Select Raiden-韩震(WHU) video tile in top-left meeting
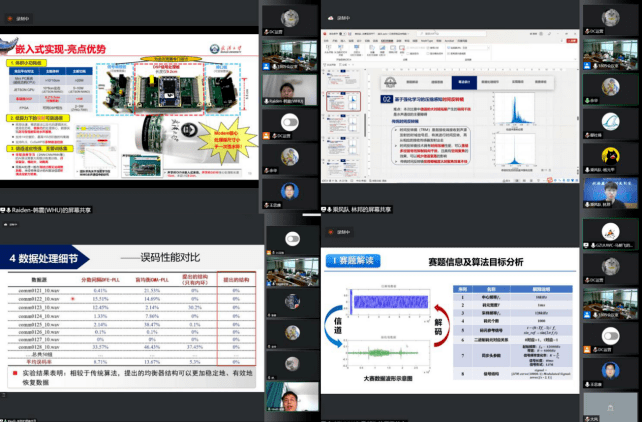Image resolution: width=642 pixels, height=422 pixels. click(290, 89)
